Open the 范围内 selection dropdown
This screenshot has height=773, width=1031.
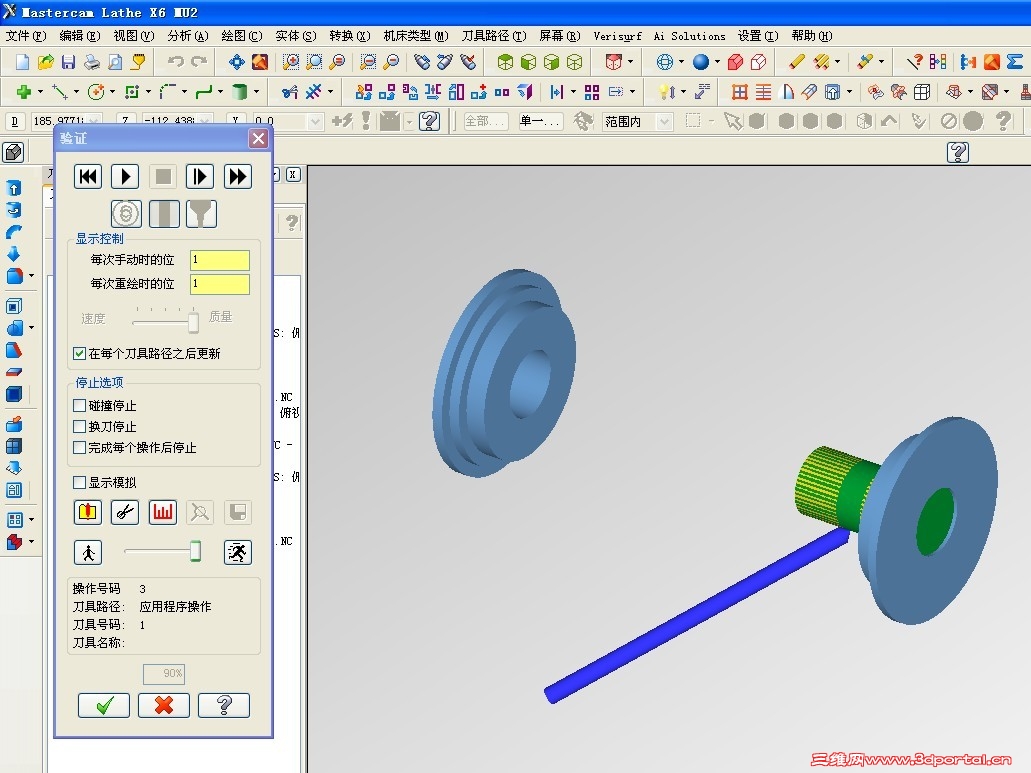click(x=665, y=122)
